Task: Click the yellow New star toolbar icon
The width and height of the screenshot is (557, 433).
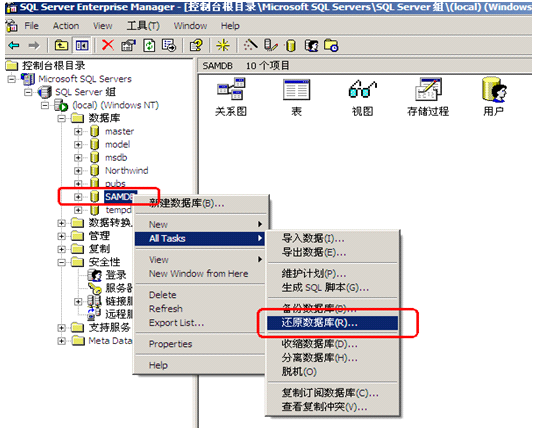Action: (x=223, y=45)
